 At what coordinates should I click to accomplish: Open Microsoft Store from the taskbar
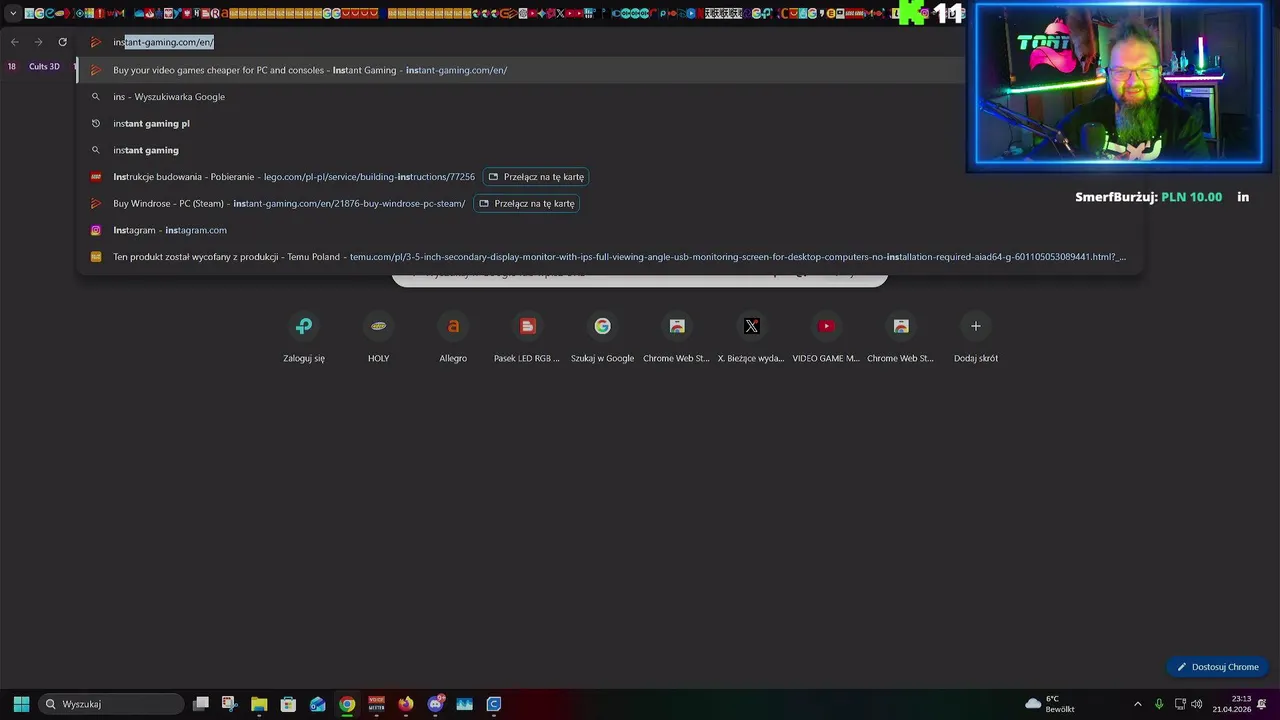[x=288, y=704]
